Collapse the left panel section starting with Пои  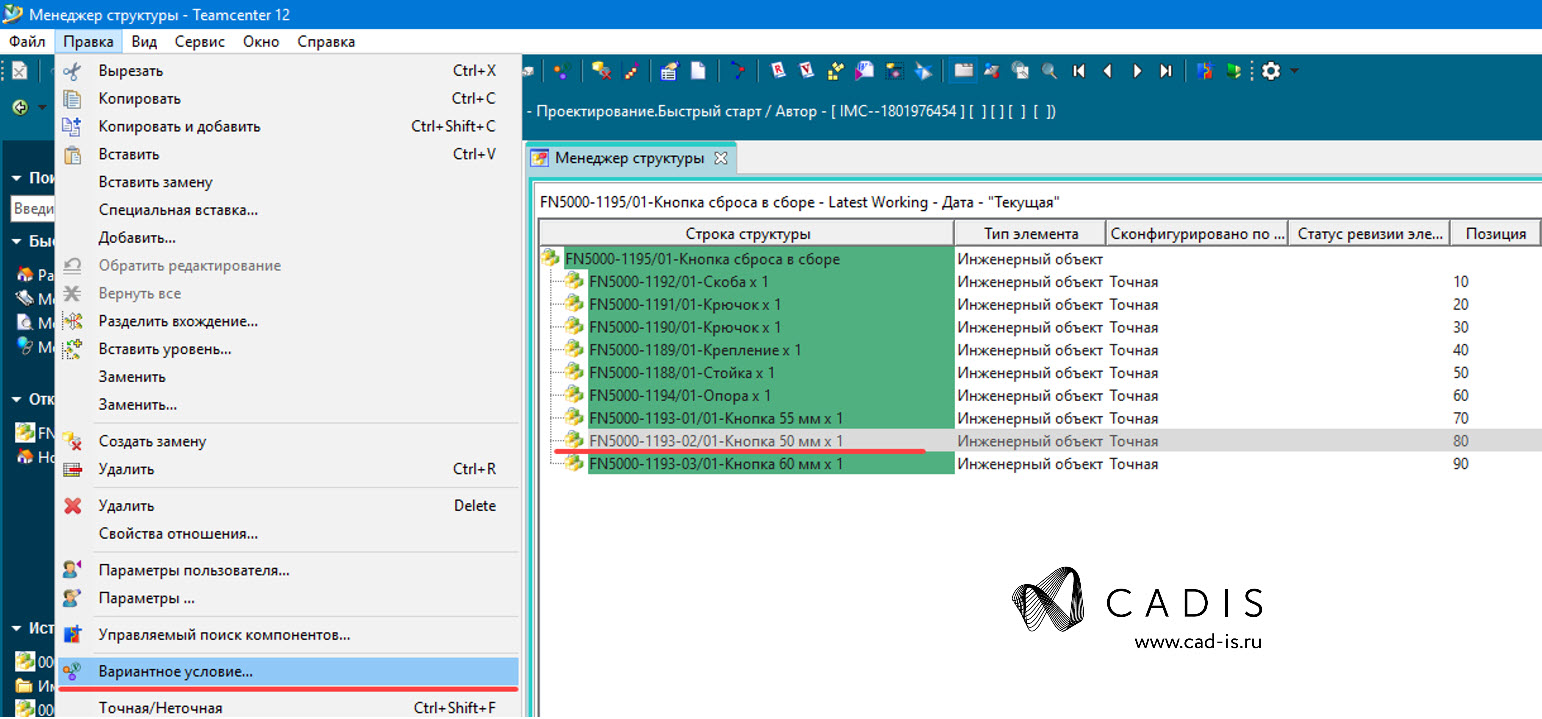click(17, 178)
